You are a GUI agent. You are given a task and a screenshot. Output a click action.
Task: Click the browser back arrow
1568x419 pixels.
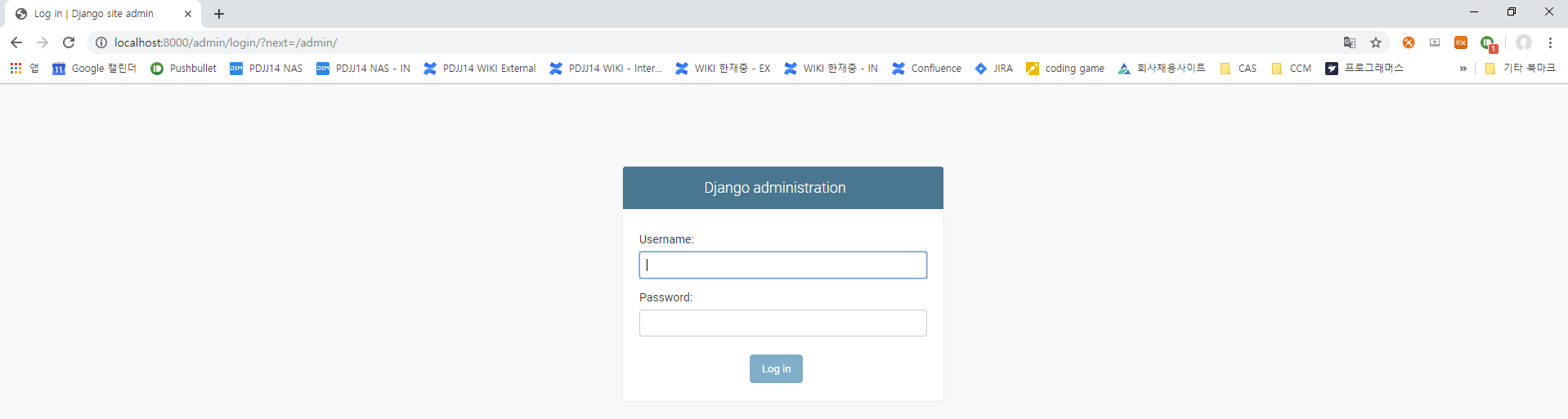[x=16, y=42]
